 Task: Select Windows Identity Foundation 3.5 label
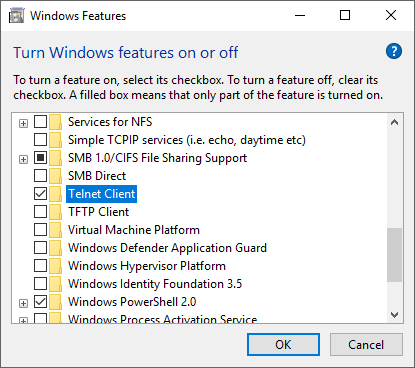click(x=155, y=284)
